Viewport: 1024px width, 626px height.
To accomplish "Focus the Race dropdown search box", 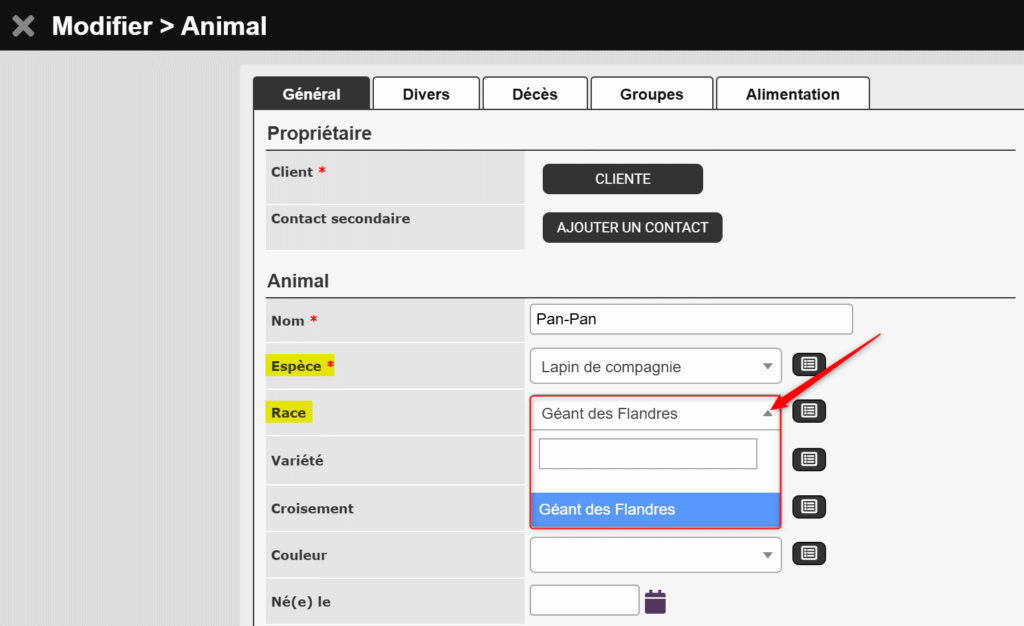I will coord(648,454).
